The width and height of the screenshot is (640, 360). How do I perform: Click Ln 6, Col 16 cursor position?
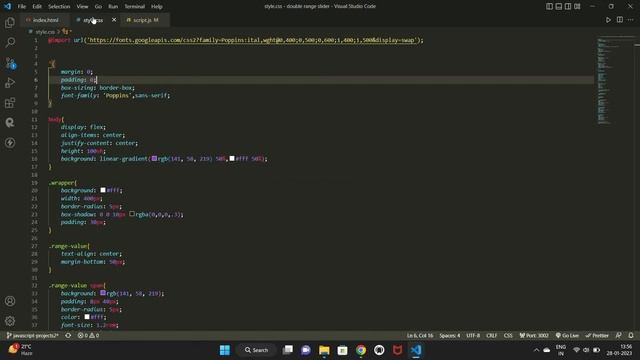pyautogui.click(x=420, y=336)
